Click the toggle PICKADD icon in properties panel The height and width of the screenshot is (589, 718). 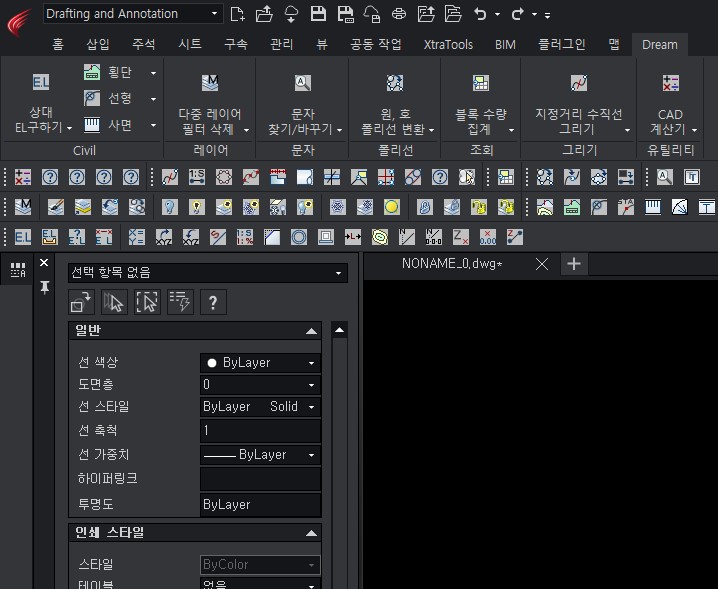(82, 302)
